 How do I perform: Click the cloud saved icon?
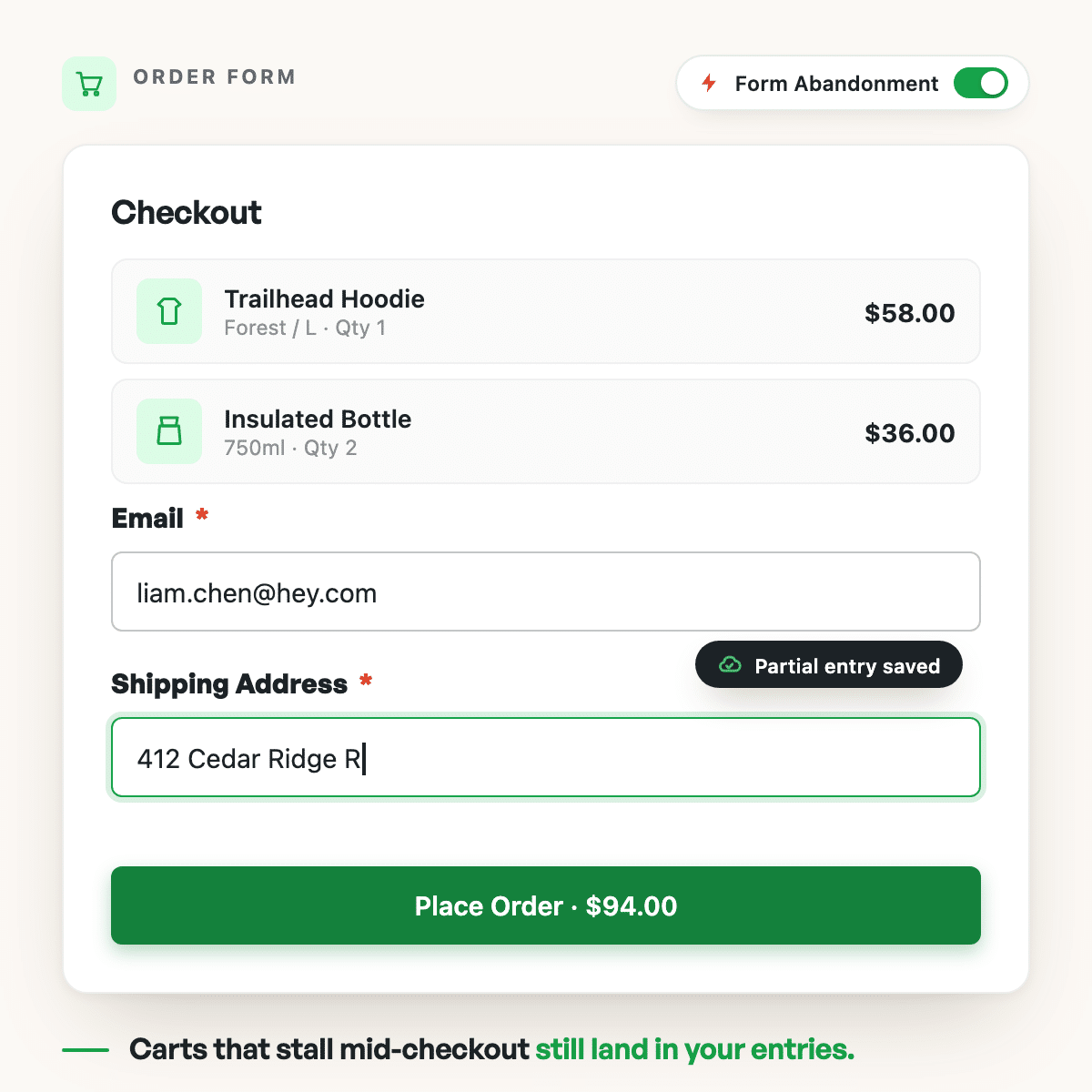(x=730, y=665)
